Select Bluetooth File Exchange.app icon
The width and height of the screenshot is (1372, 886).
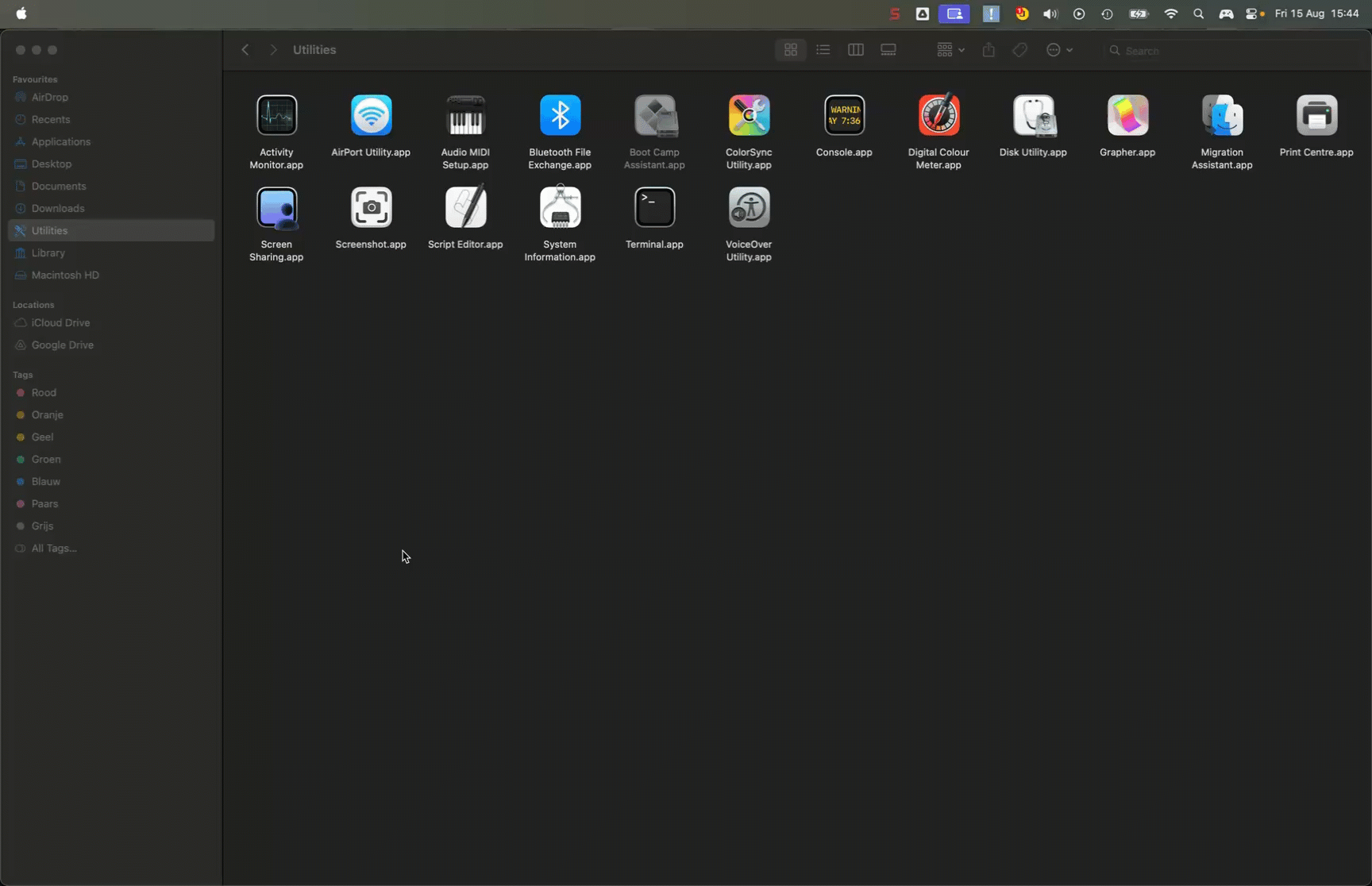560,116
